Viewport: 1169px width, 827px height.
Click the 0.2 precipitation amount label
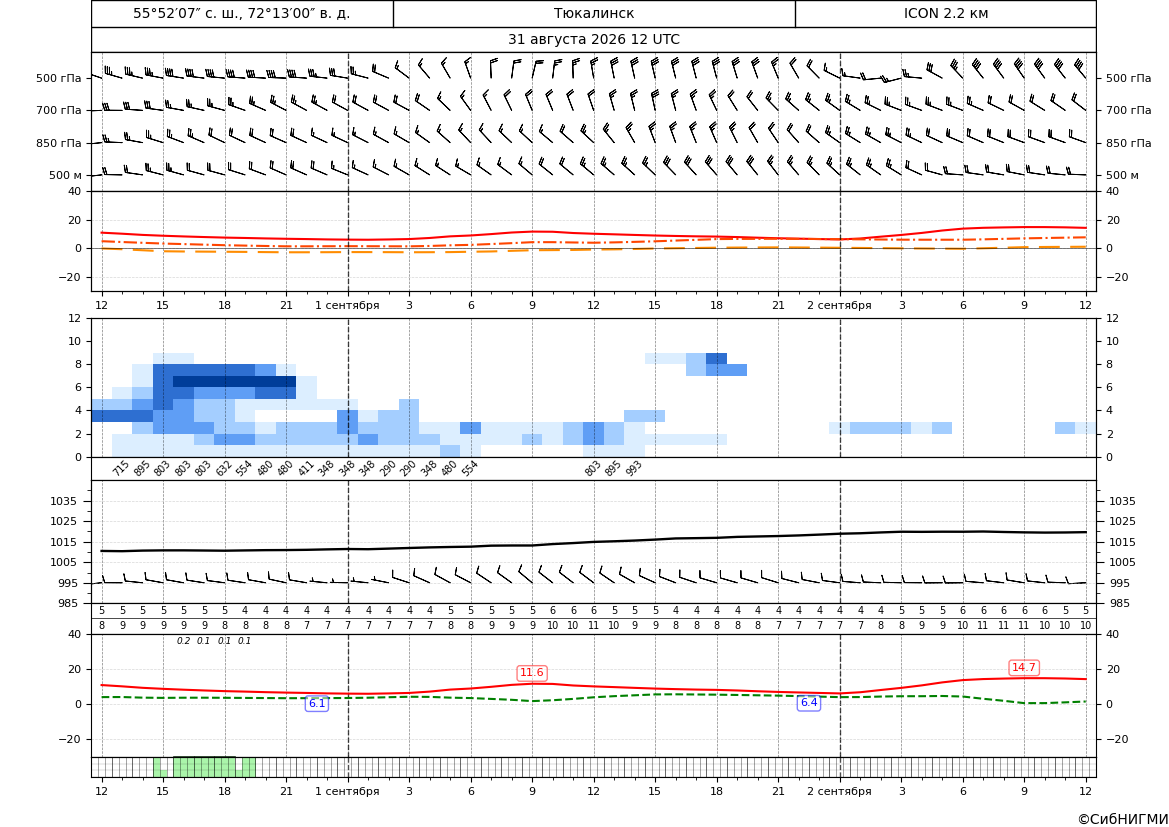[x=183, y=641]
